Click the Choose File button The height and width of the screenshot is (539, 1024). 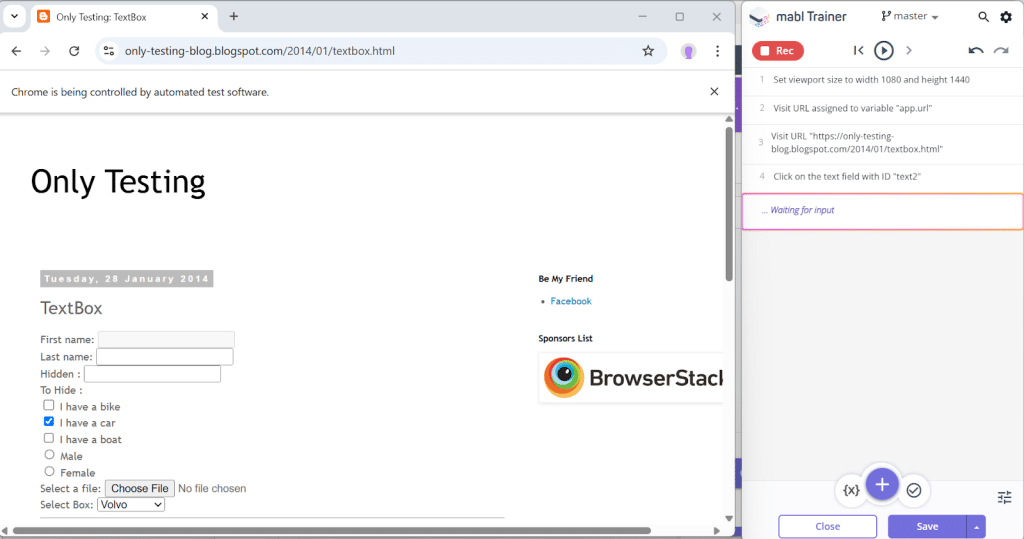pos(140,488)
